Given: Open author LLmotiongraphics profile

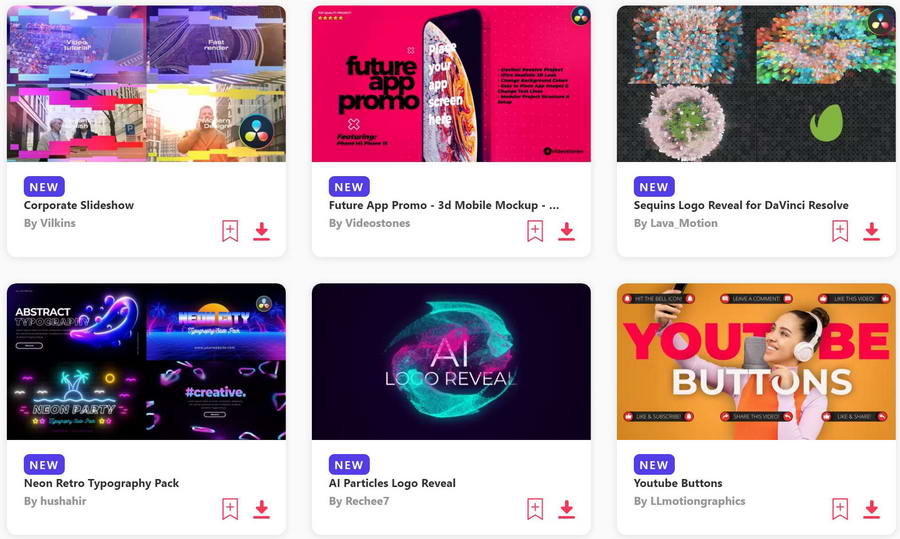Looking at the screenshot, I should pyautogui.click(x=689, y=501).
